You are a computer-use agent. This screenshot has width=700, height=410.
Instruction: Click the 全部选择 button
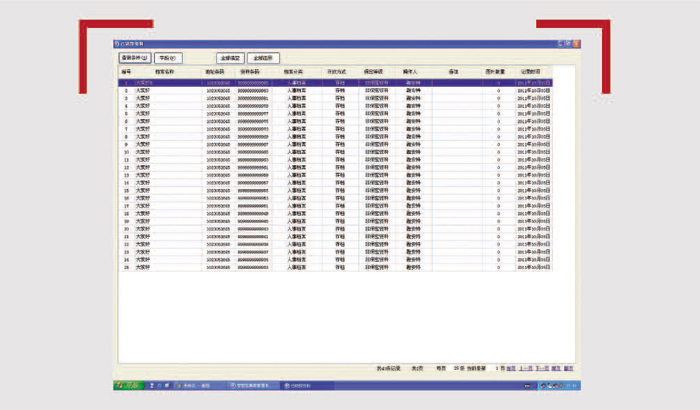(263, 58)
